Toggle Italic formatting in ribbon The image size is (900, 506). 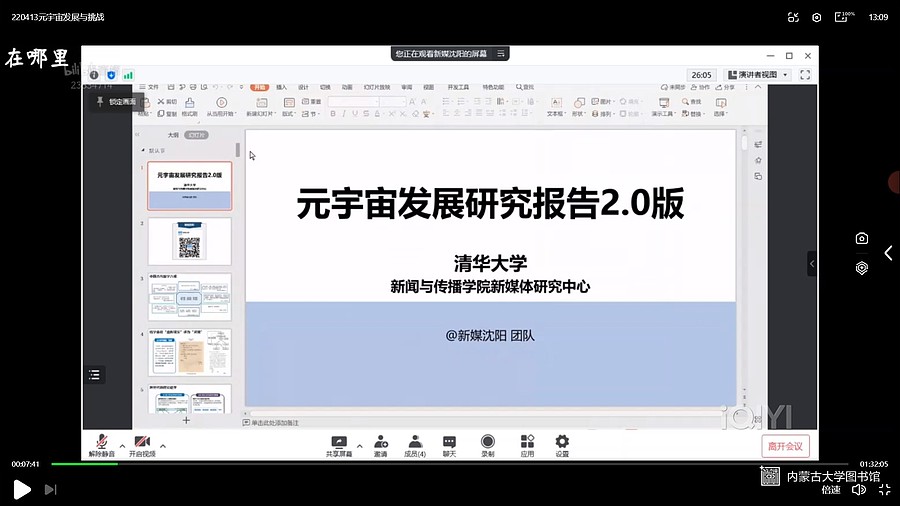(x=344, y=114)
